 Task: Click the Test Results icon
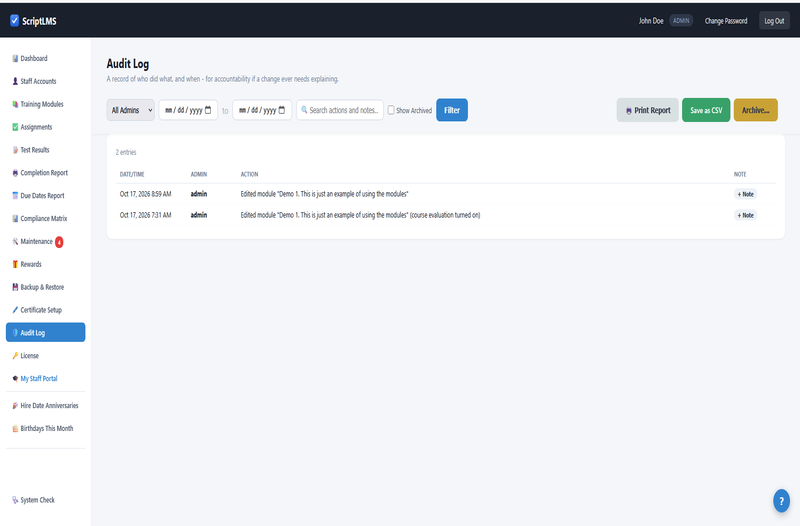coord(15,150)
